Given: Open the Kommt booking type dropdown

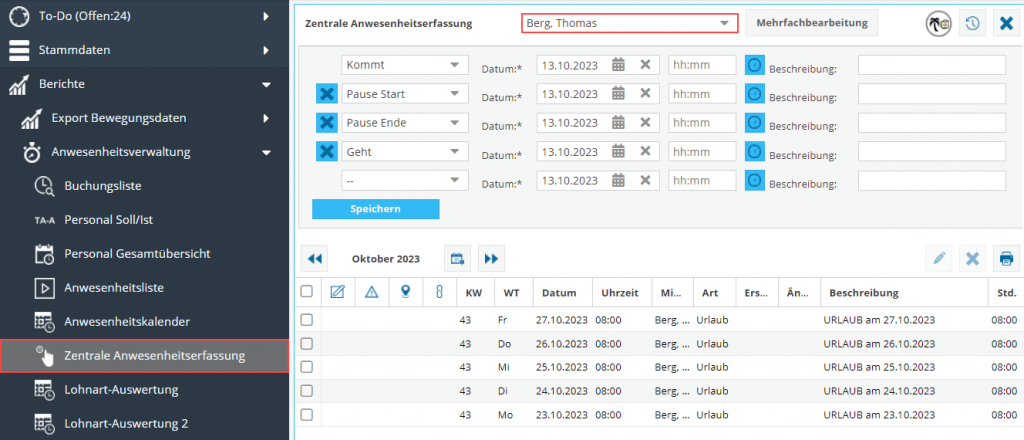Looking at the screenshot, I should click(404, 65).
